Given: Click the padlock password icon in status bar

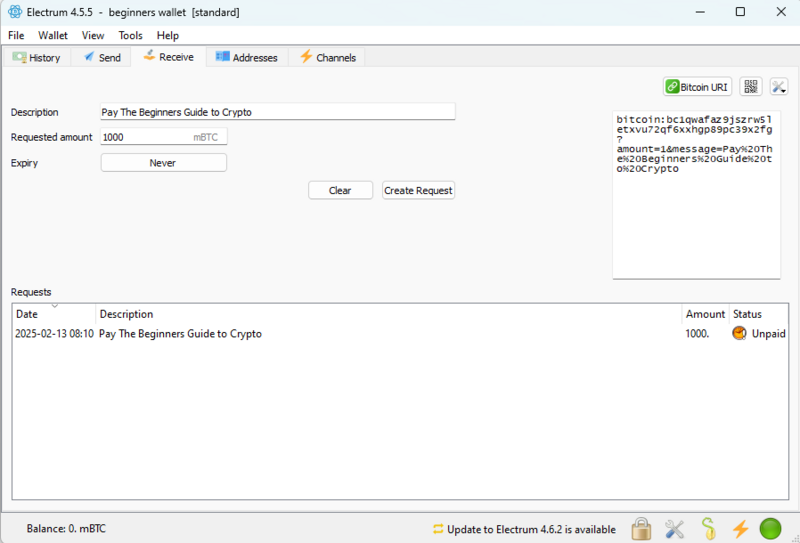Looking at the screenshot, I should coord(641,528).
